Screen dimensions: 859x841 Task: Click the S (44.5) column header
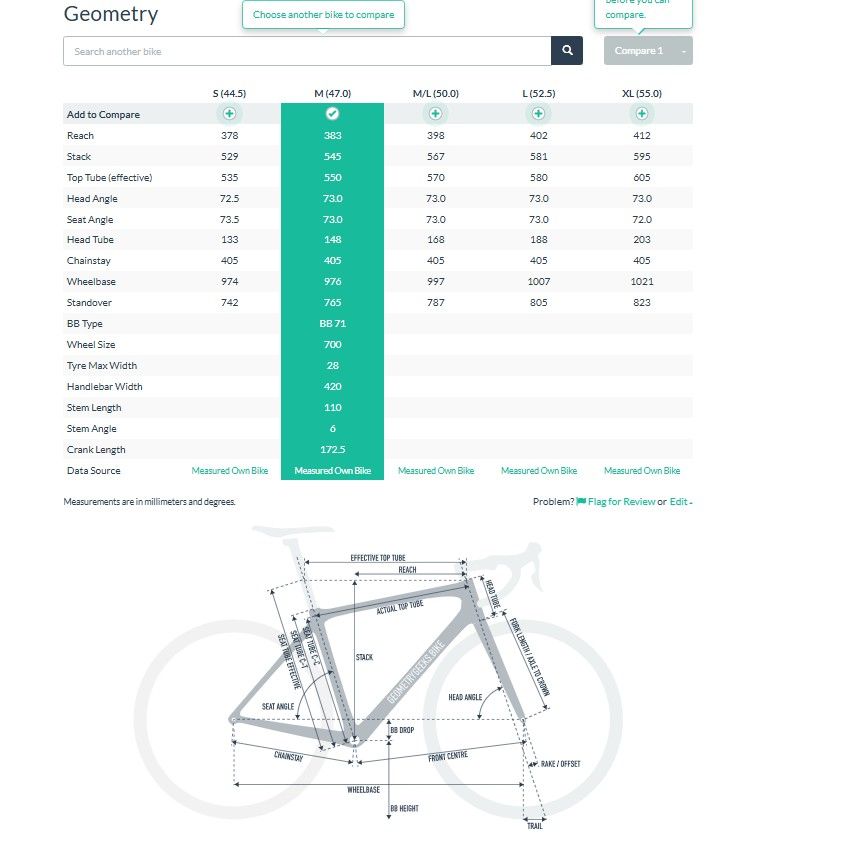pyautogui.click(x=229, y=93)
